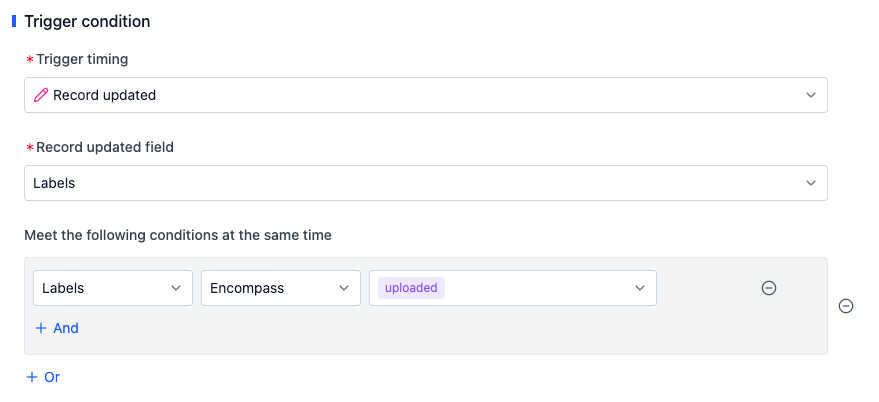Click the chevron inside the Encompass dropdown
This screenshot has height=402, width=879.
coord(344,288)
